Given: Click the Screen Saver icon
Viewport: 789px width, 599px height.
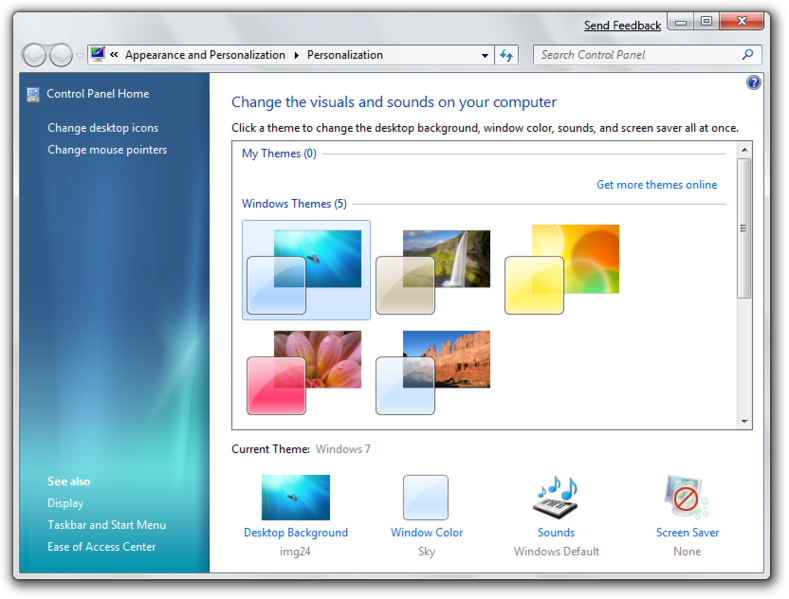Looking at the screenshot, I should (686, 497).
